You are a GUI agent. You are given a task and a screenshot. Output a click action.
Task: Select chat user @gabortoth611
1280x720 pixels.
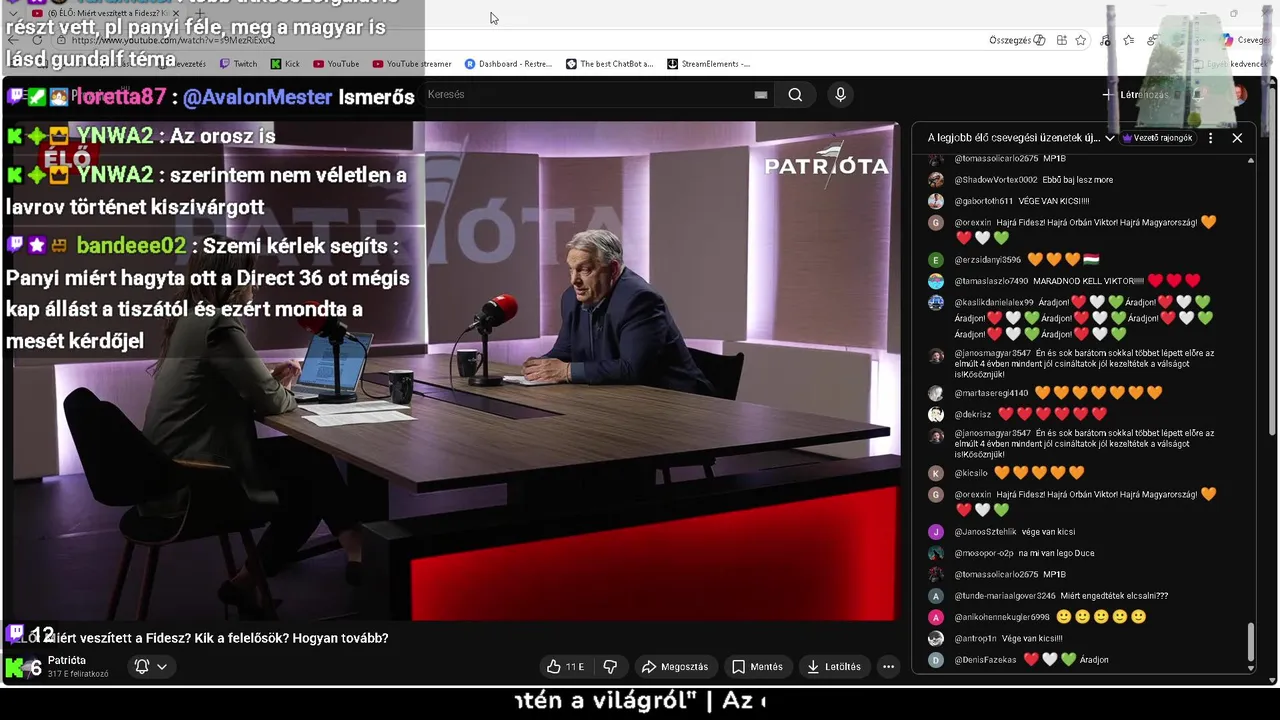tap(983, 201)
